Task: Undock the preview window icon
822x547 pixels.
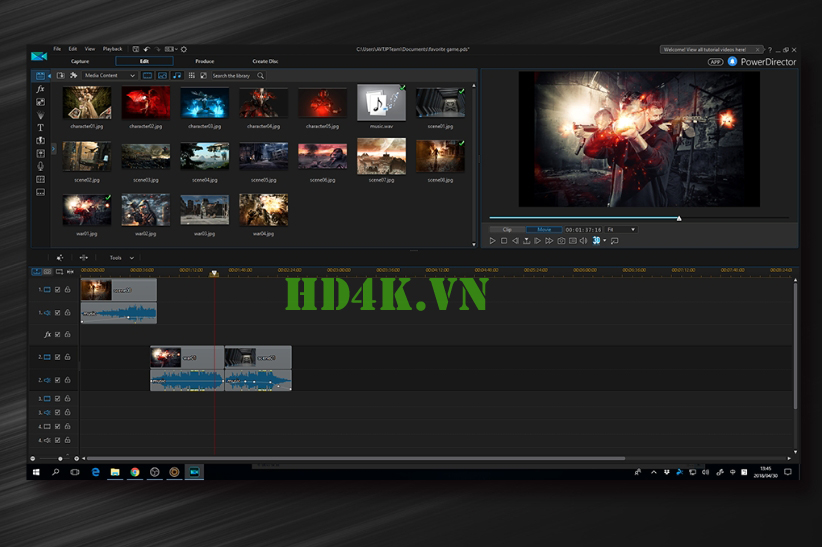Action: [x=615, y=241]
